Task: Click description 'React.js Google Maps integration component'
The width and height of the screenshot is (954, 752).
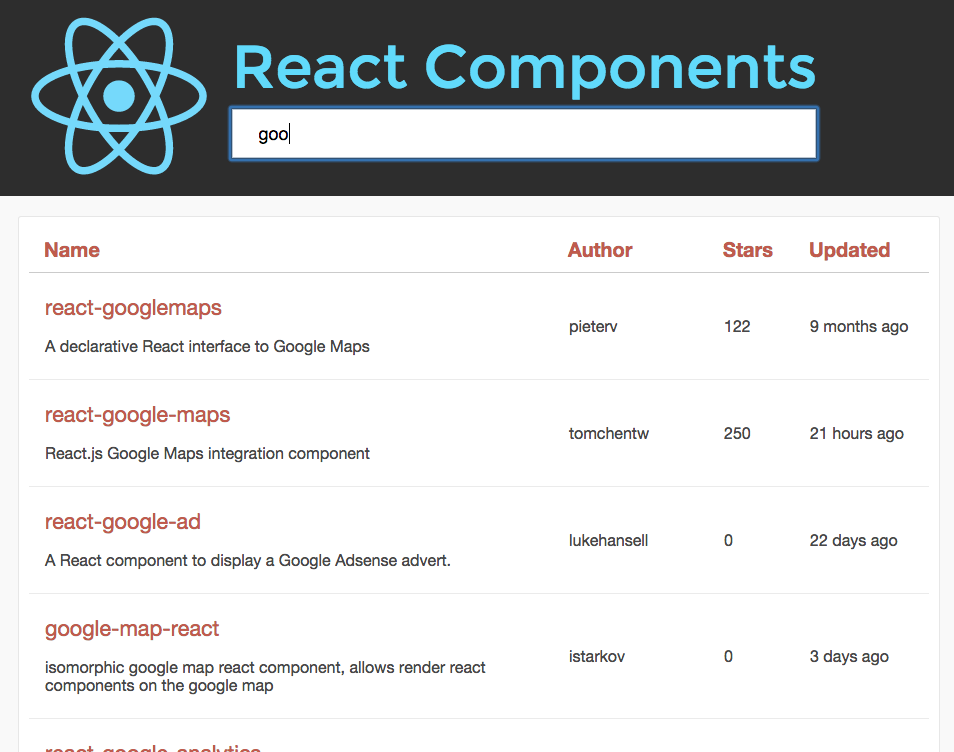Action: (x=207, y=454)
